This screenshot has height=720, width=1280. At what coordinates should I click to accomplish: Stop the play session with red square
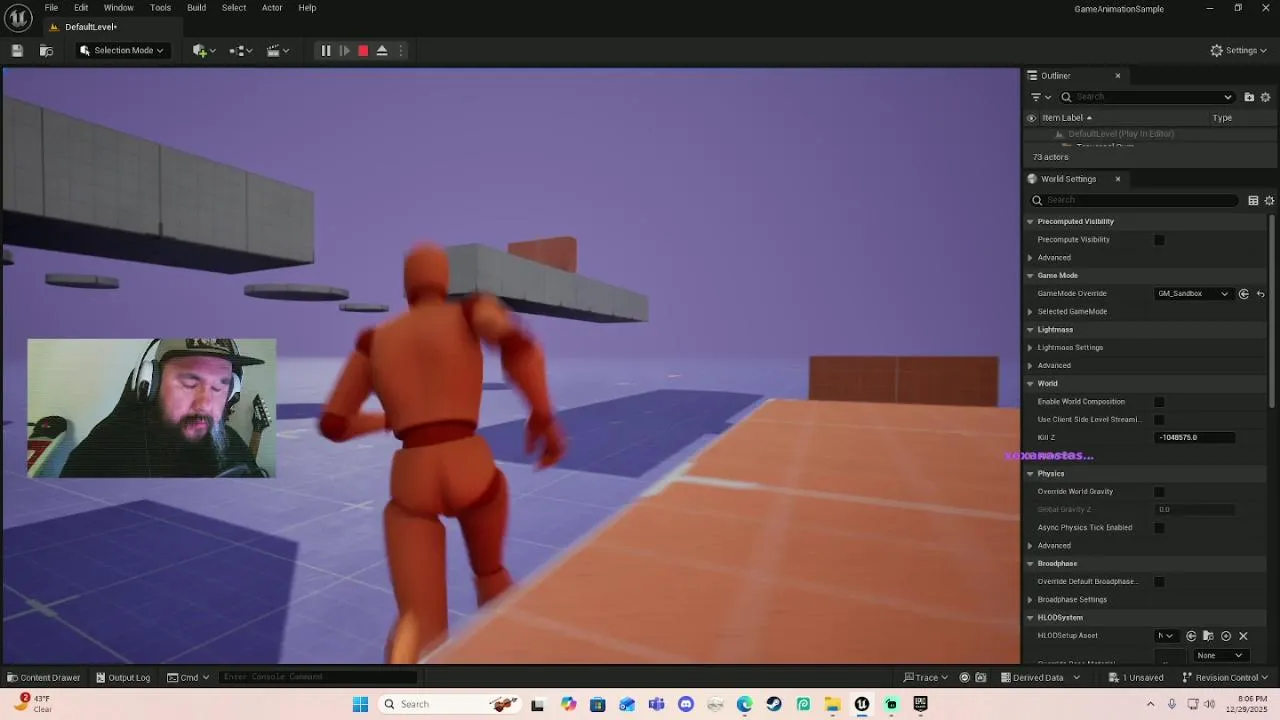click(363, 50)
